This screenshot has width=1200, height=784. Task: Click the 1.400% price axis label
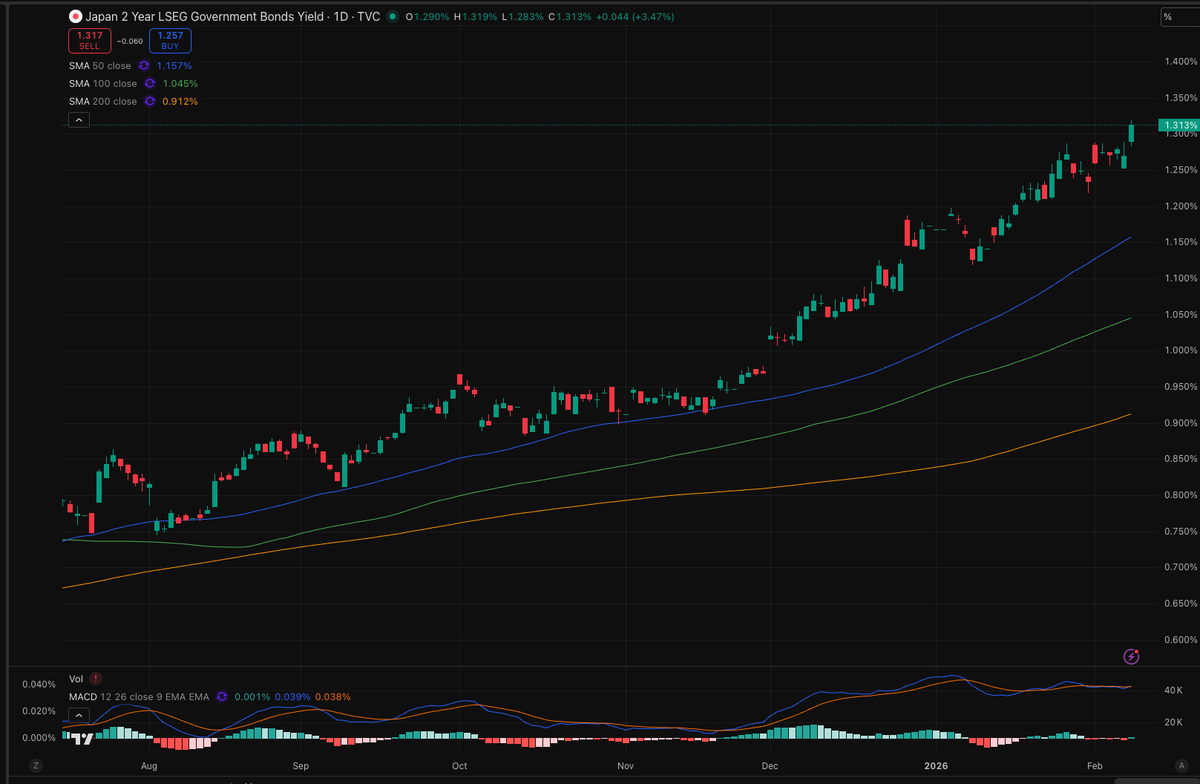(1181, 62)
